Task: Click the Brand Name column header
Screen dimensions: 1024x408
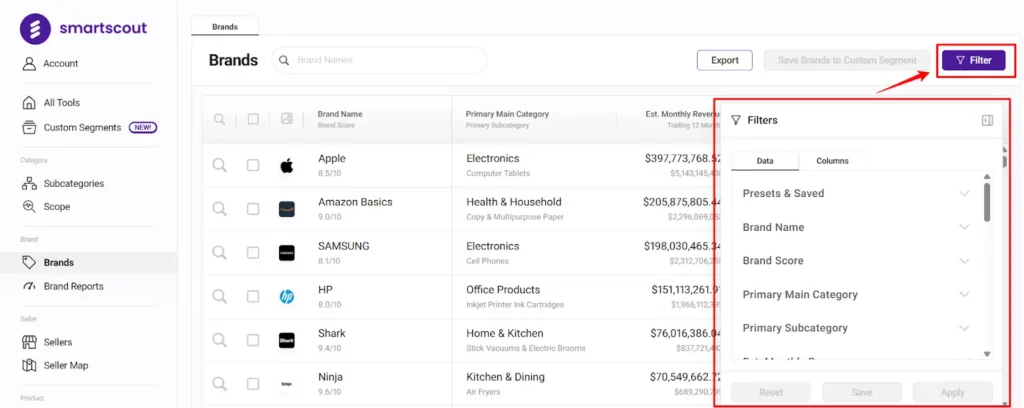Action: (340, 114)
